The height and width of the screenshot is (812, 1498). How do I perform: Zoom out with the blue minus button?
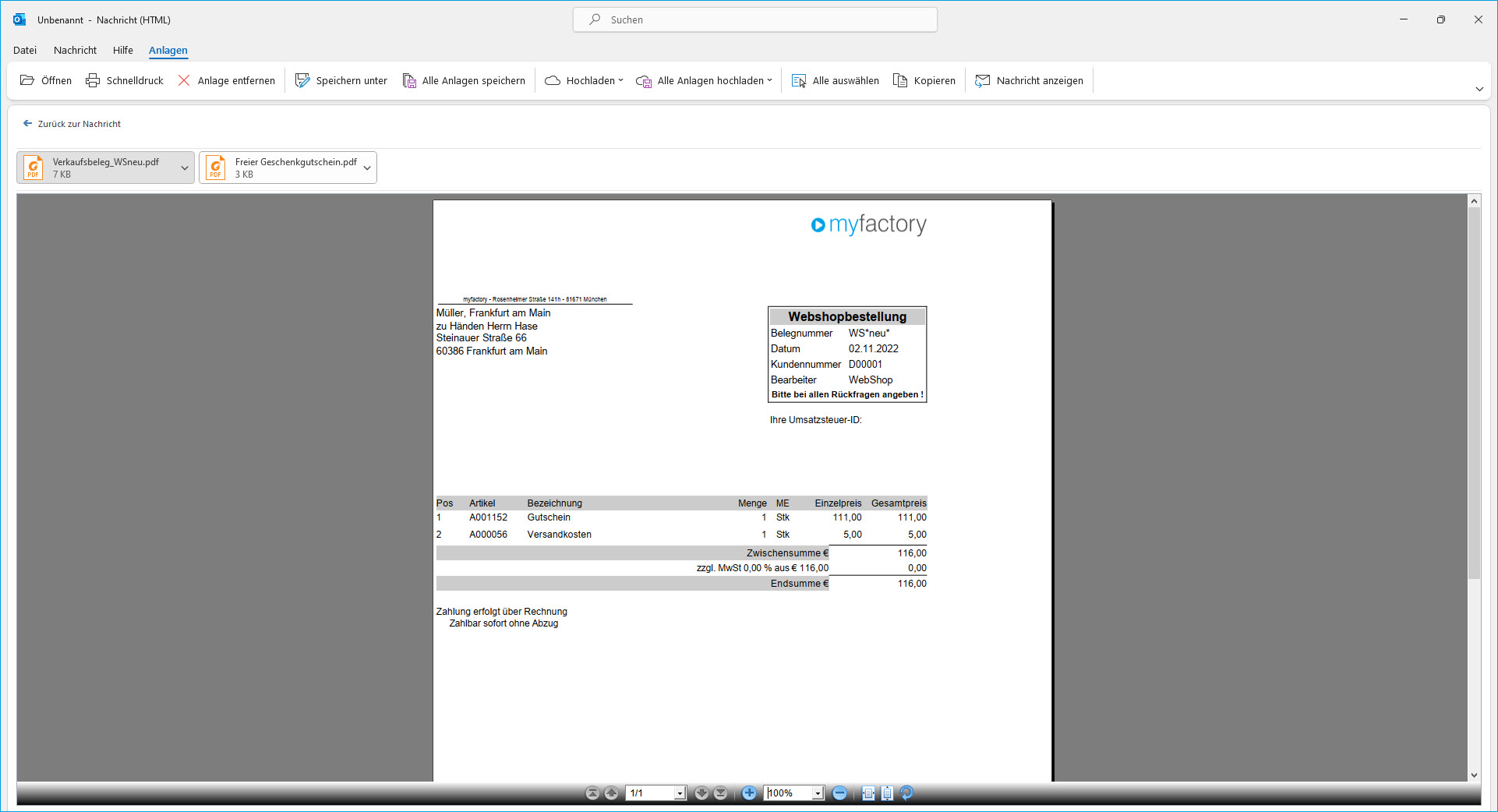click(839, 793)
